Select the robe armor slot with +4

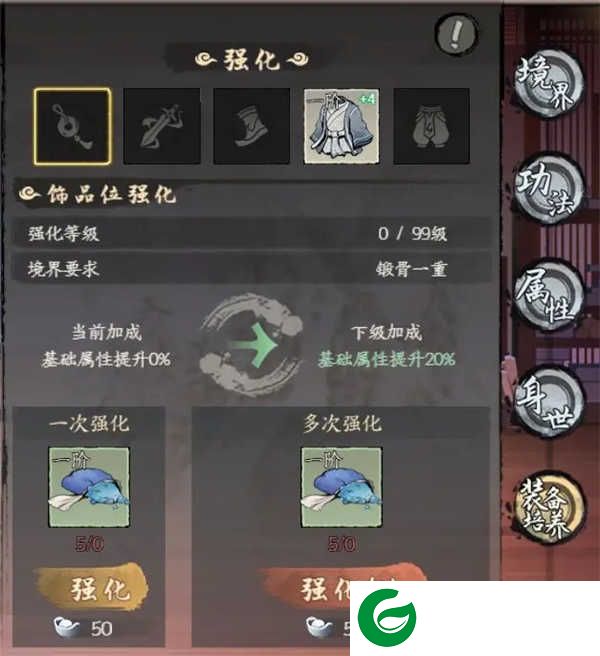tap(341, 126)
